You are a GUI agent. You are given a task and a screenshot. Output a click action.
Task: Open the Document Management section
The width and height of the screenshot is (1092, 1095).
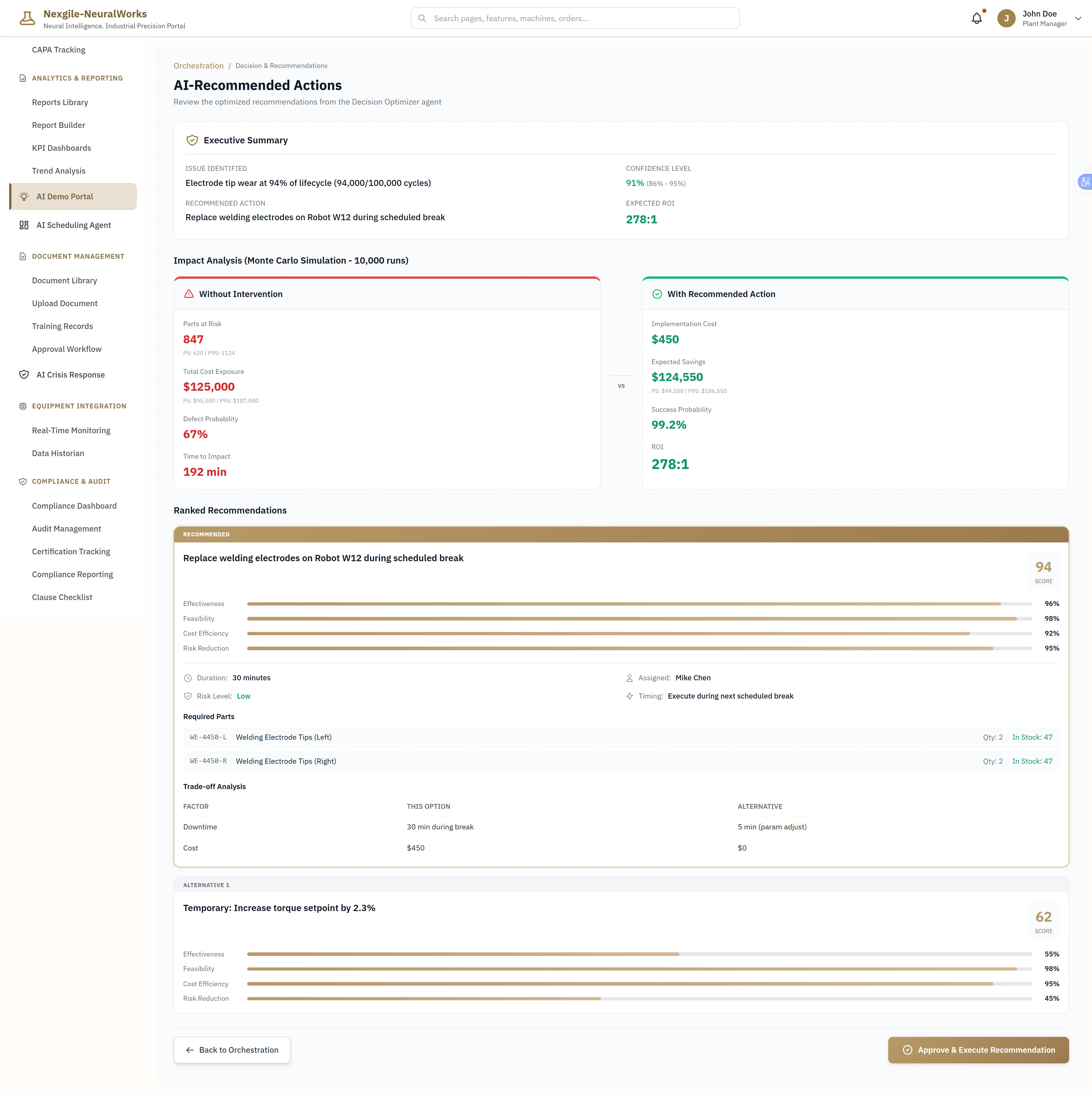(78, 256)
